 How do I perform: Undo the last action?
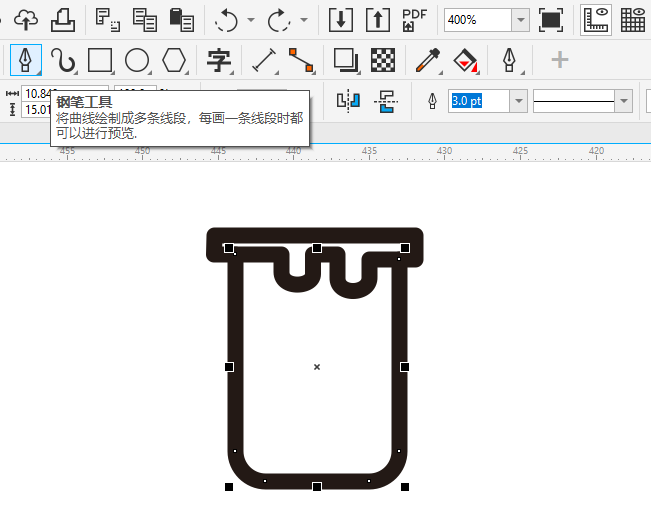coord(226,20)
